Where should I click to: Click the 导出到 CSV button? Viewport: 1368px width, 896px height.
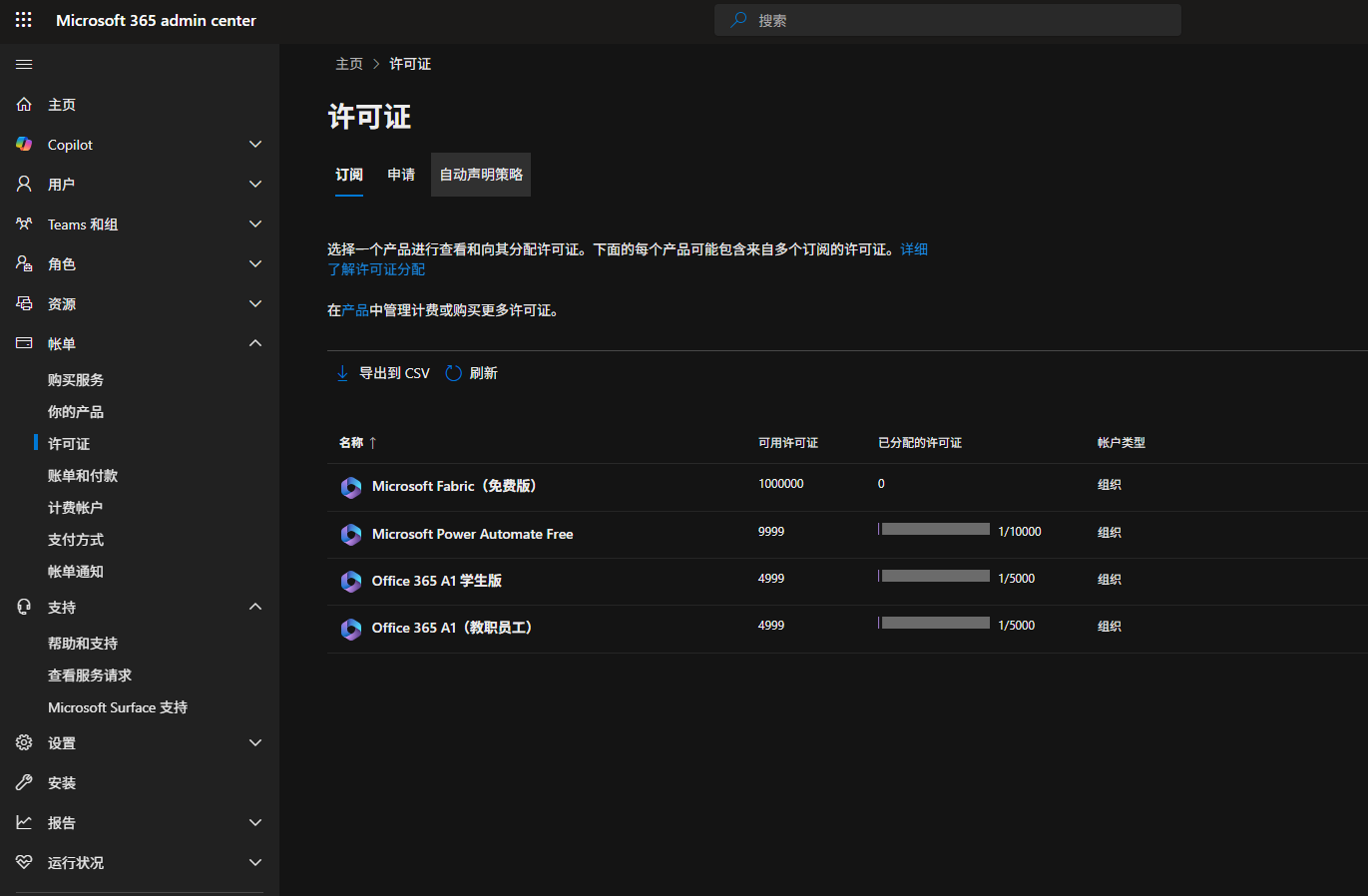click(x=383, y=373)
